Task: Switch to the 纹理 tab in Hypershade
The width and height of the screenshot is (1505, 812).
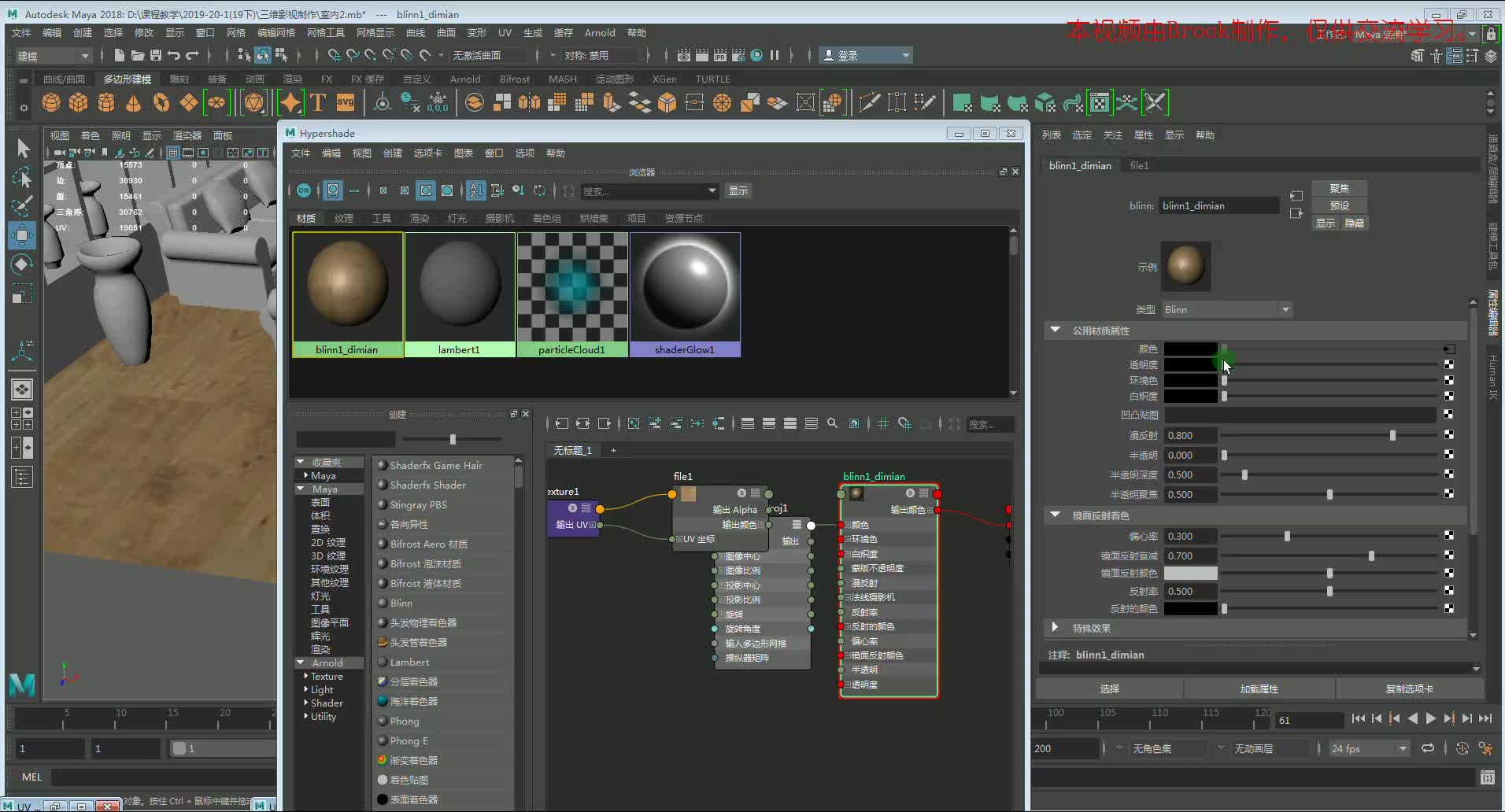Action: click(x=344, y=218)
